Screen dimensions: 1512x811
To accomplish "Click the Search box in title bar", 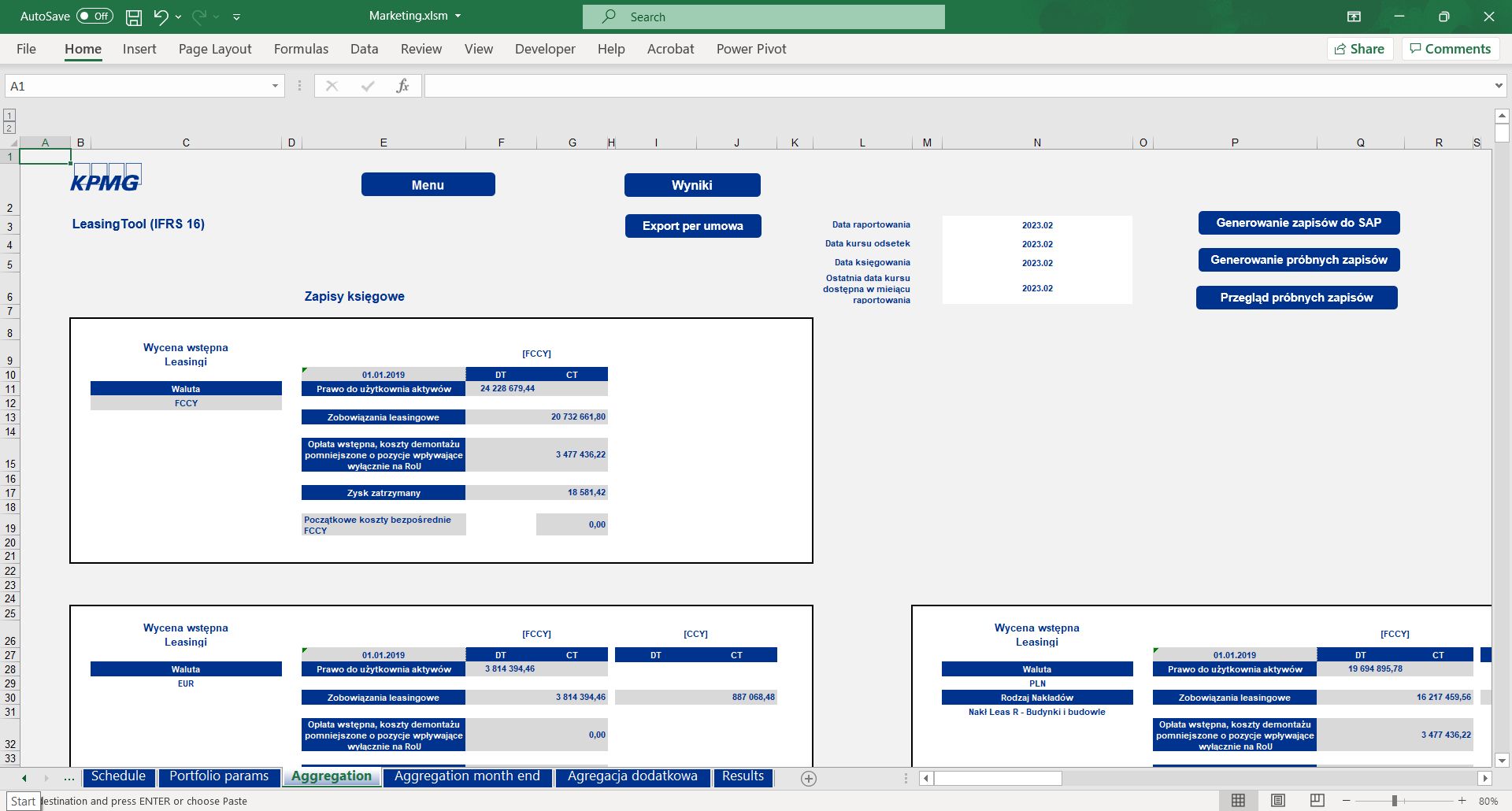I will [763, 17].
